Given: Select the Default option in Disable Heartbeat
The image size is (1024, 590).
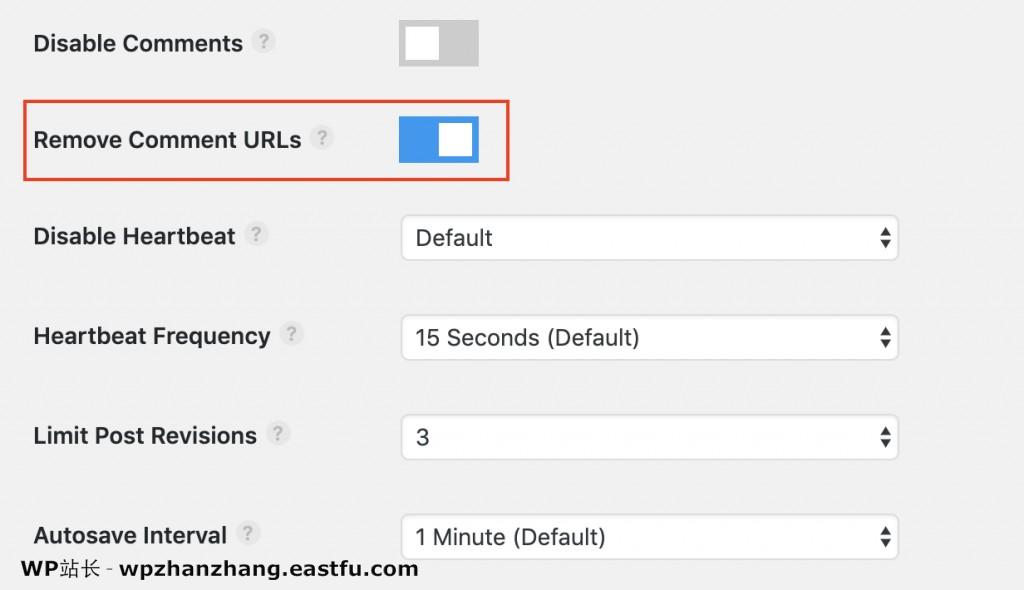Looking at the screenshot, I should pyautogui.click(x=454, y=238).
